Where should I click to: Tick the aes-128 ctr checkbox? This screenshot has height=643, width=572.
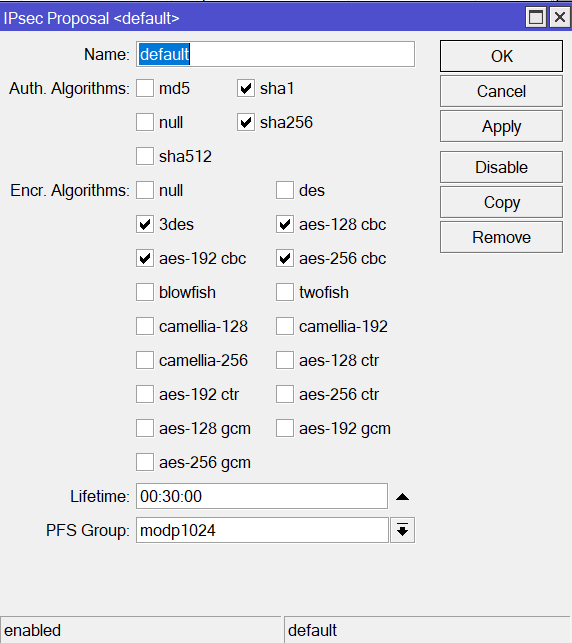click(x=285, y=360)
